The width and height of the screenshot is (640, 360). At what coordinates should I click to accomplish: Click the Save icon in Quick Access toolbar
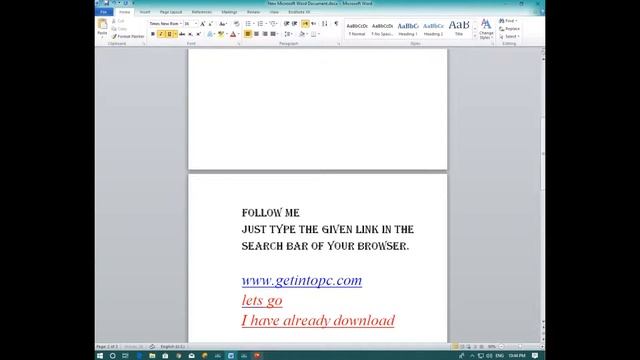[x=107, y=3]
